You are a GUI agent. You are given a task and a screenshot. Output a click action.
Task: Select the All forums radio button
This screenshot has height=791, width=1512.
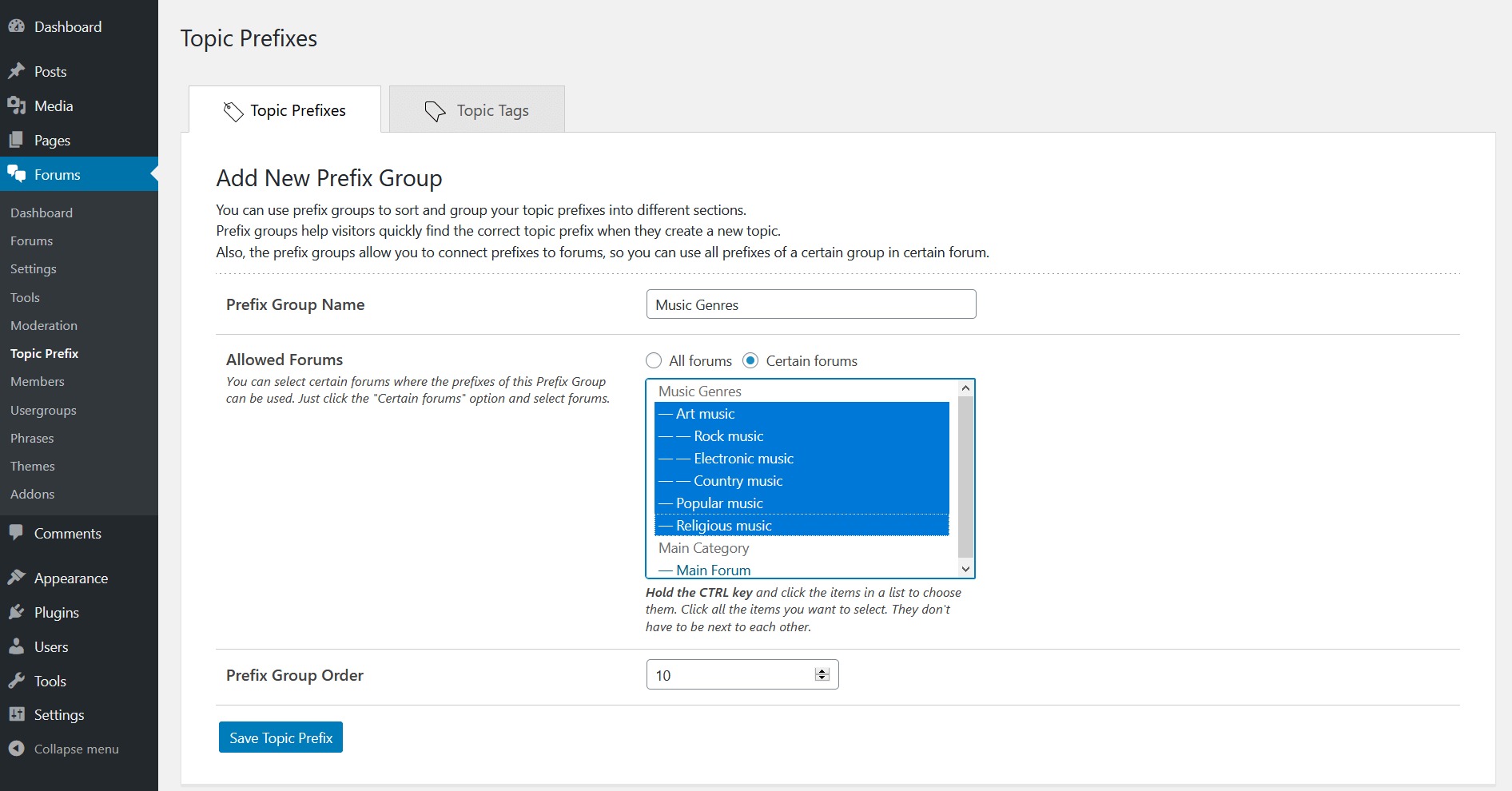tap(654, 360)
